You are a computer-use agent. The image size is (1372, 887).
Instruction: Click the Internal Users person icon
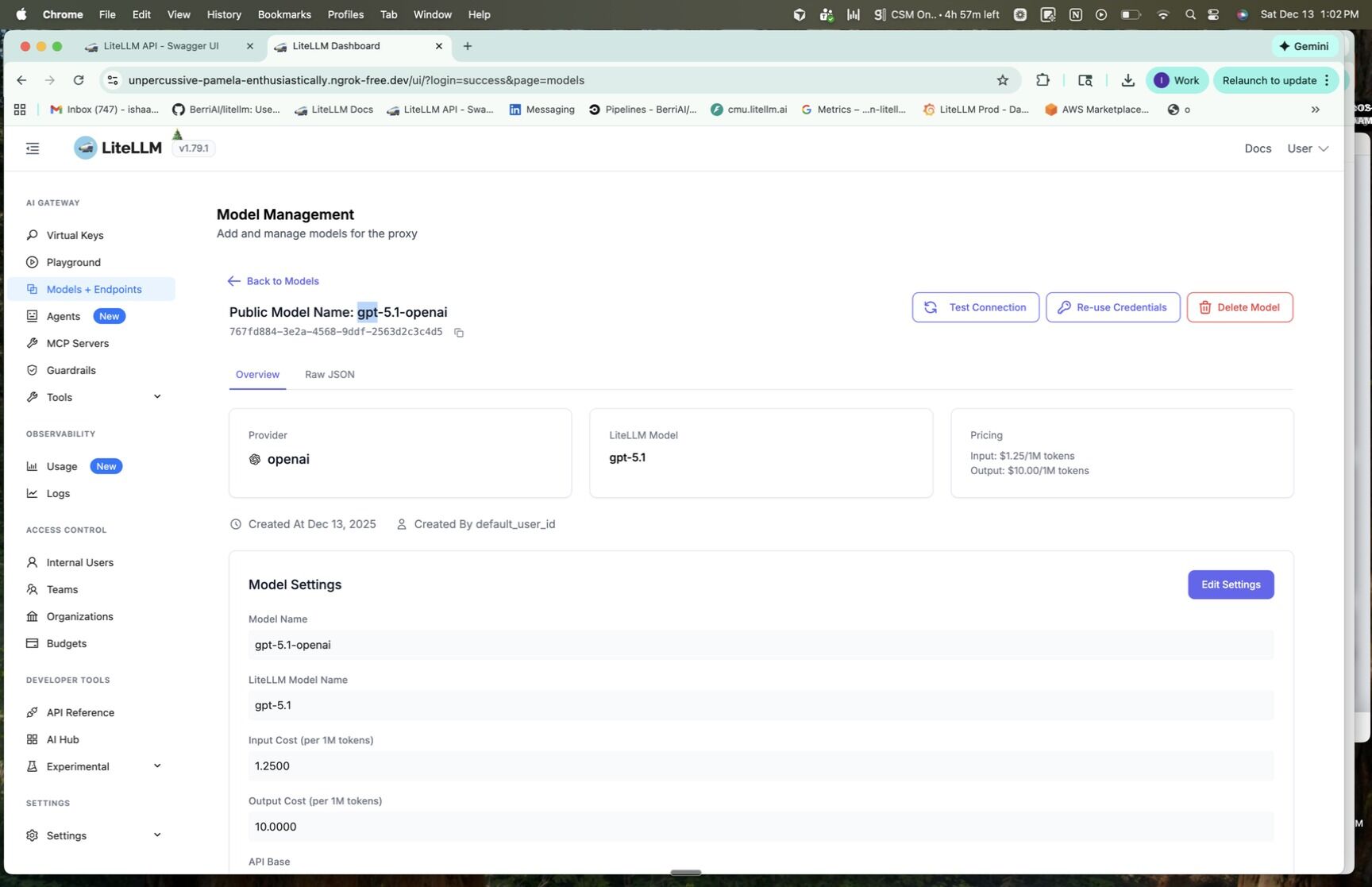(x=33, y=562)
